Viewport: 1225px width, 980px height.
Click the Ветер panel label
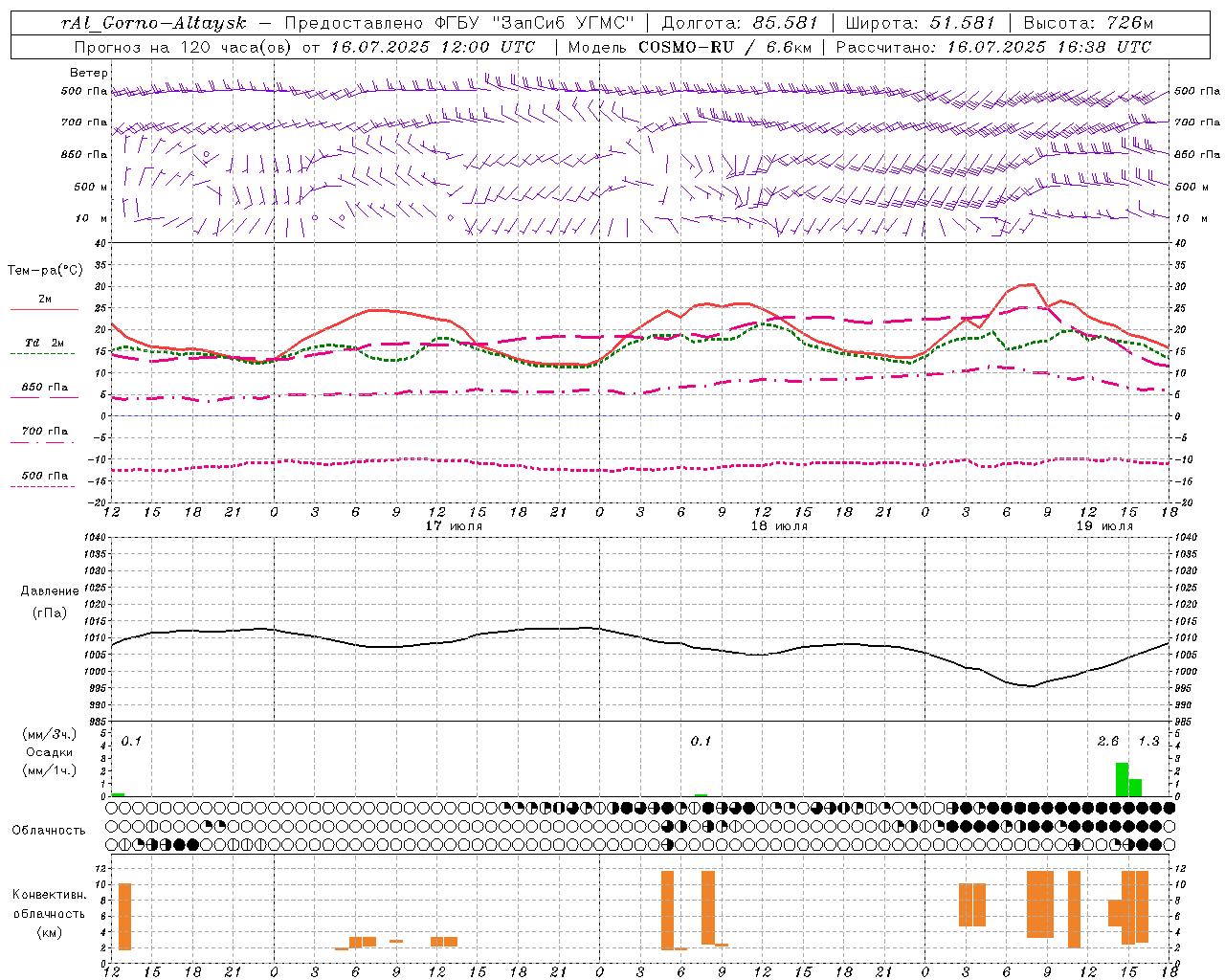coord(89,73)
